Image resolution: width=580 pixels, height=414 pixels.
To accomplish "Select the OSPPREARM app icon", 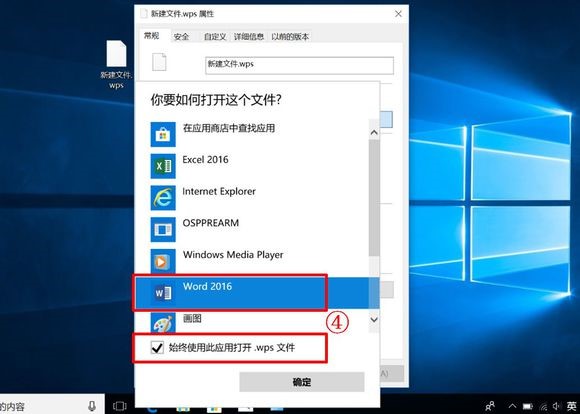I will [163, 229].
